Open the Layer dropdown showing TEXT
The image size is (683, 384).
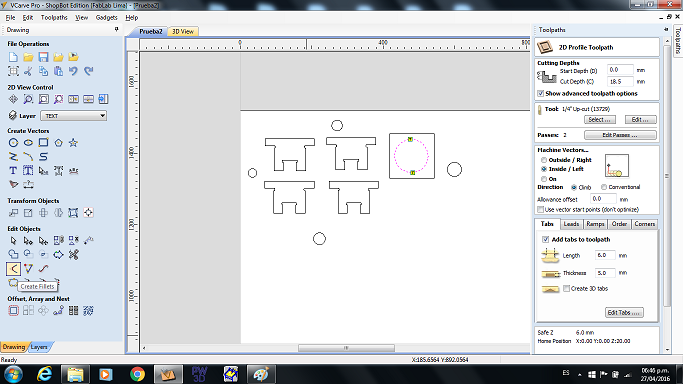[x=74, y=116]
